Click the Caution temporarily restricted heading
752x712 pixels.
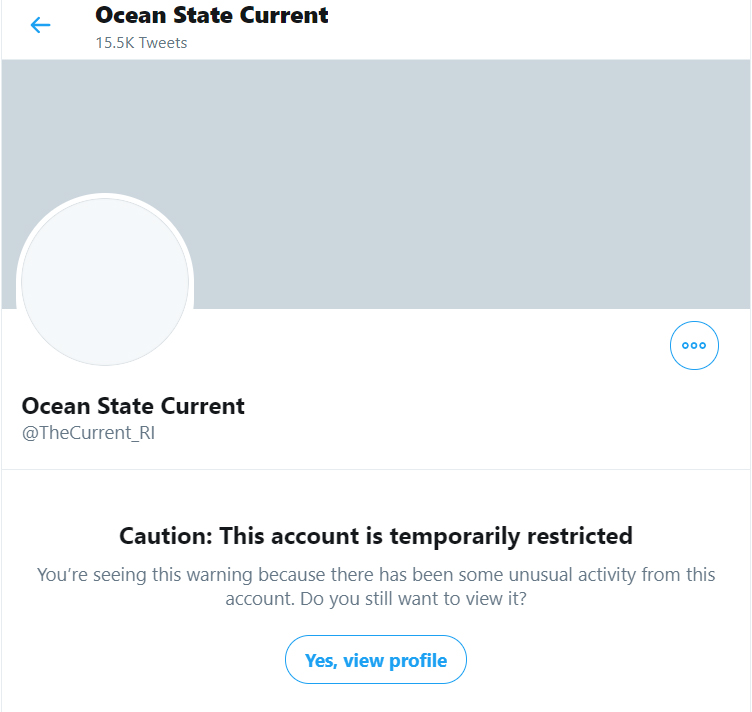[376, 536]
